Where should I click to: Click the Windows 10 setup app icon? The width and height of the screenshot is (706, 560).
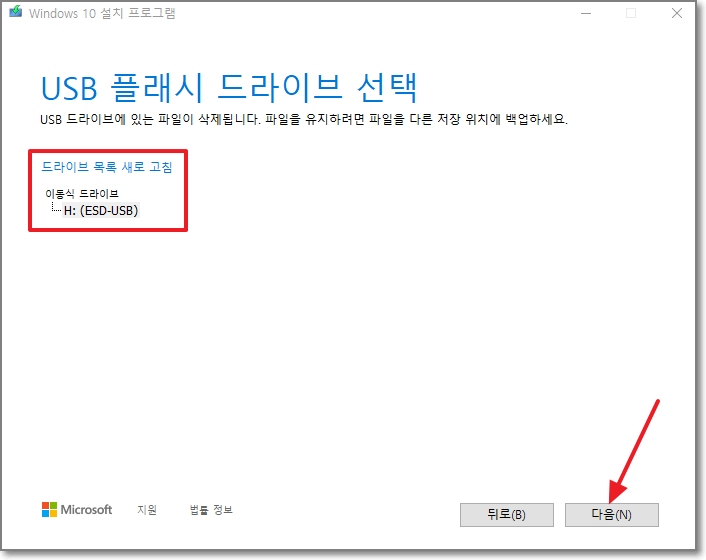click(16, 11)
